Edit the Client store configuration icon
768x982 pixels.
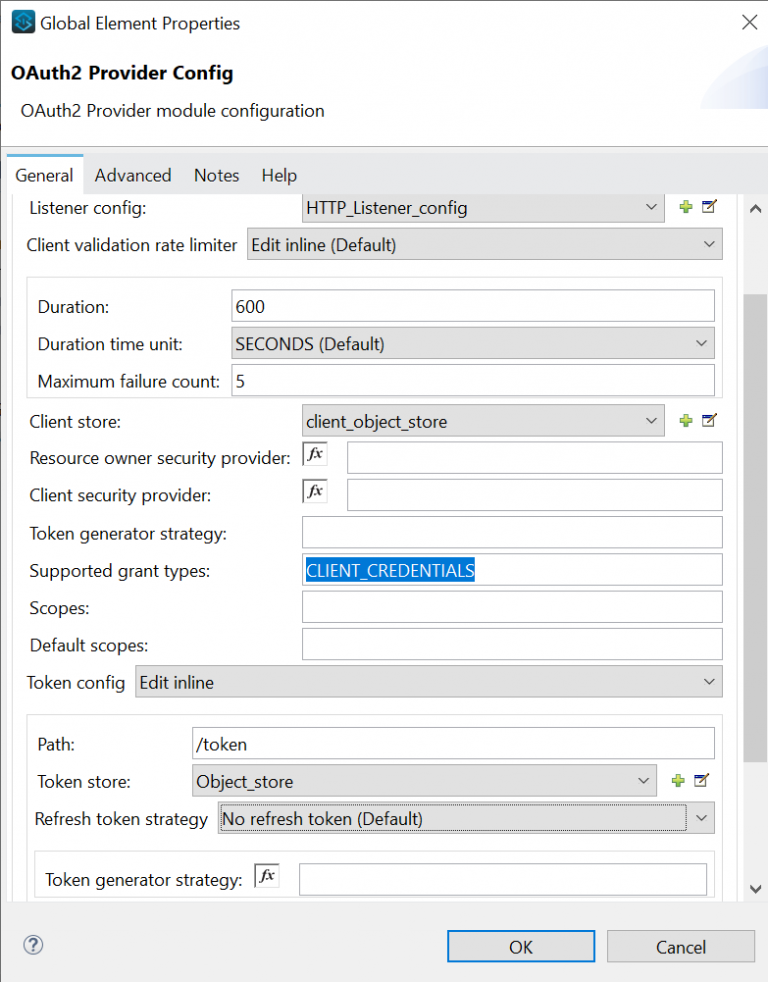tap(709, 421)
